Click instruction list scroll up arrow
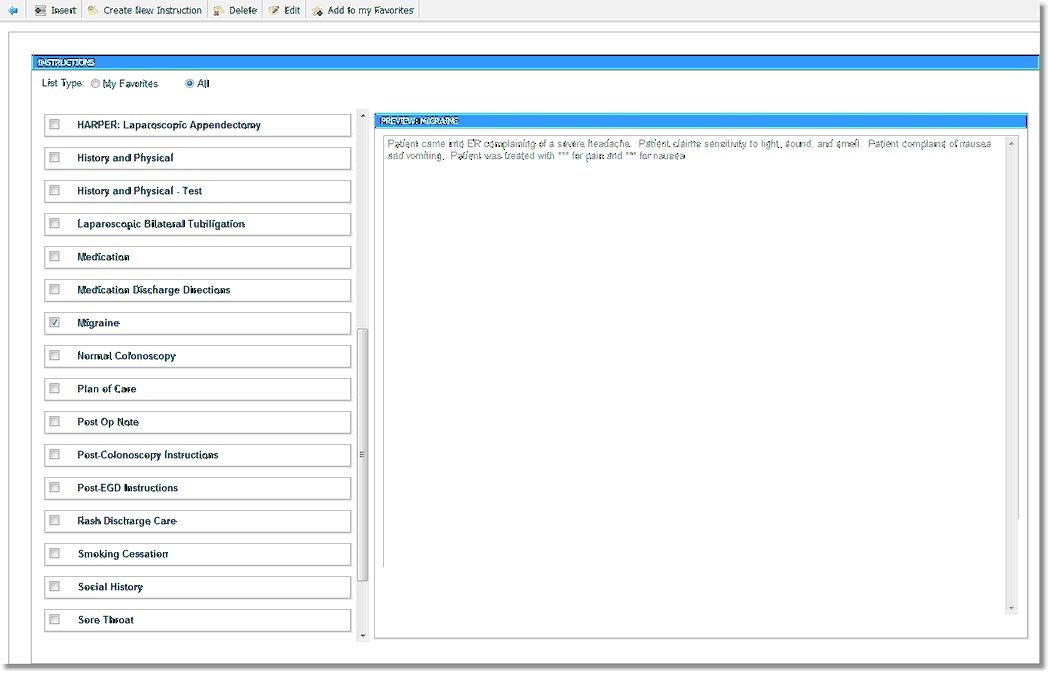 [x=363, y=116]
